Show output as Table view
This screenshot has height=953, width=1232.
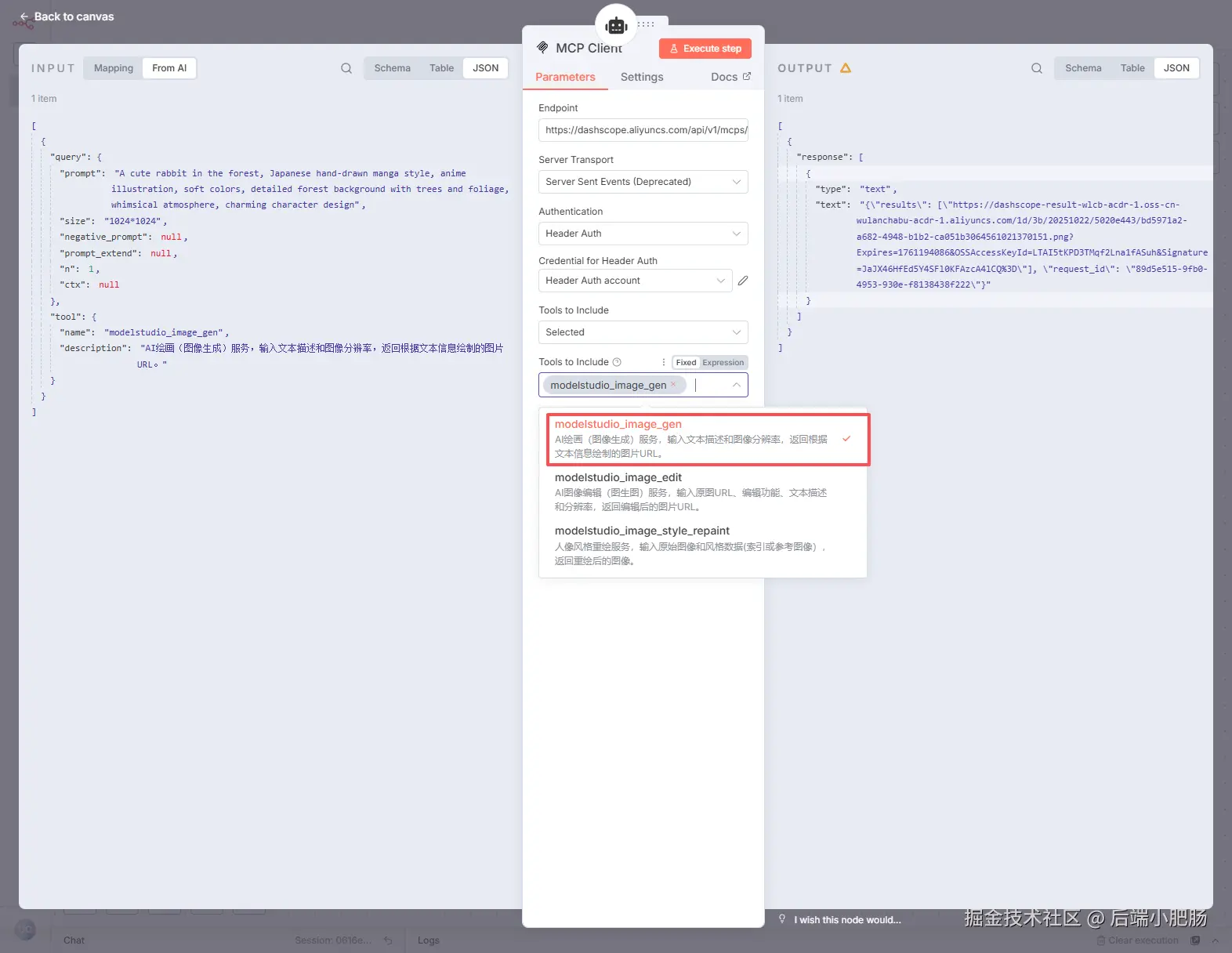click(x=1132, y=68)
